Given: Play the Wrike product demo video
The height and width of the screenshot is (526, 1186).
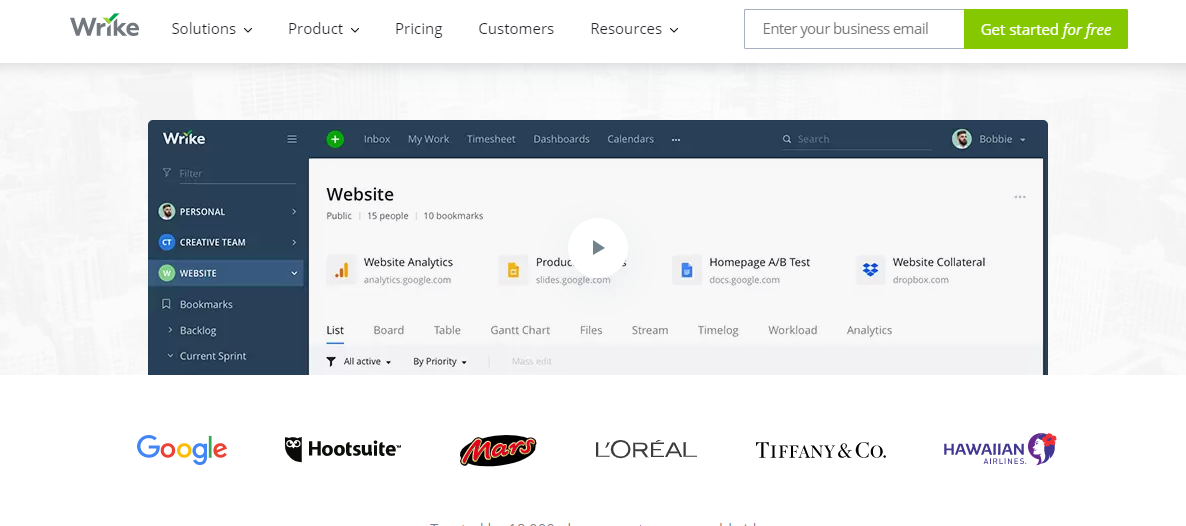Looking at the screenshot, I should coord(598,247).
